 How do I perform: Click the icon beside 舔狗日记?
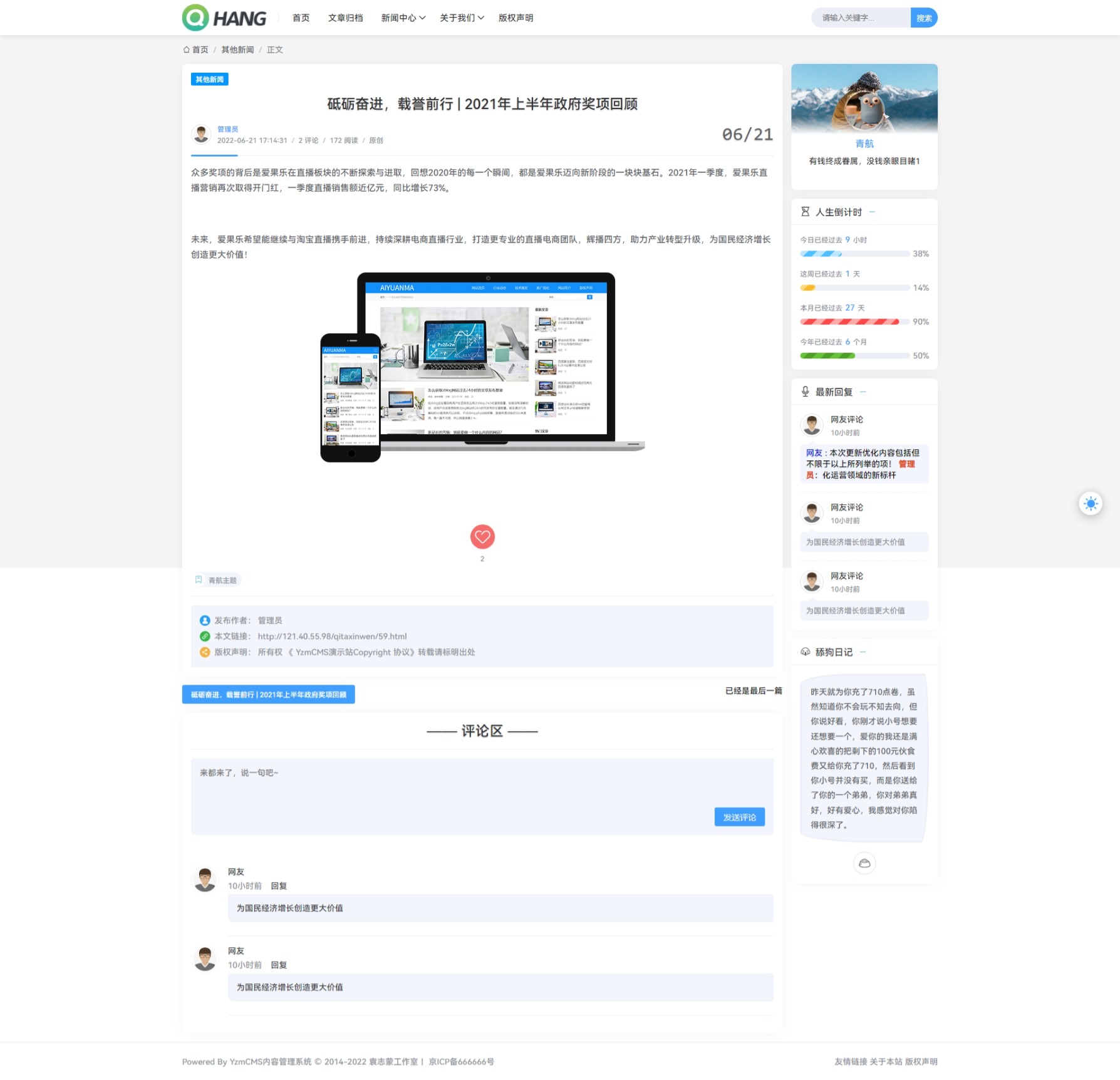(x=806, y=652)
